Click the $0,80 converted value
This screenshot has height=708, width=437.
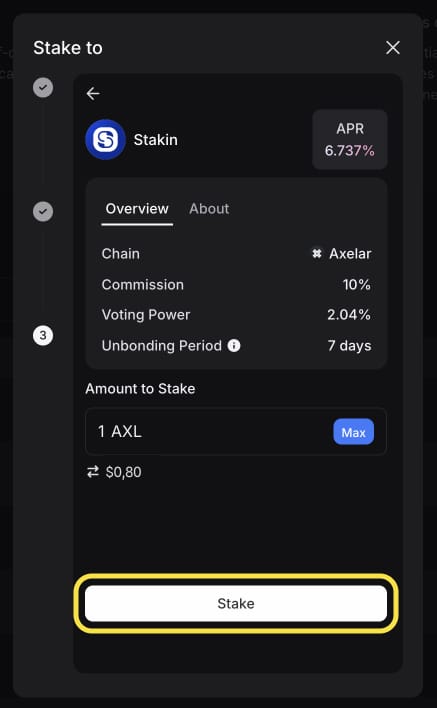[x=123, y=472]
